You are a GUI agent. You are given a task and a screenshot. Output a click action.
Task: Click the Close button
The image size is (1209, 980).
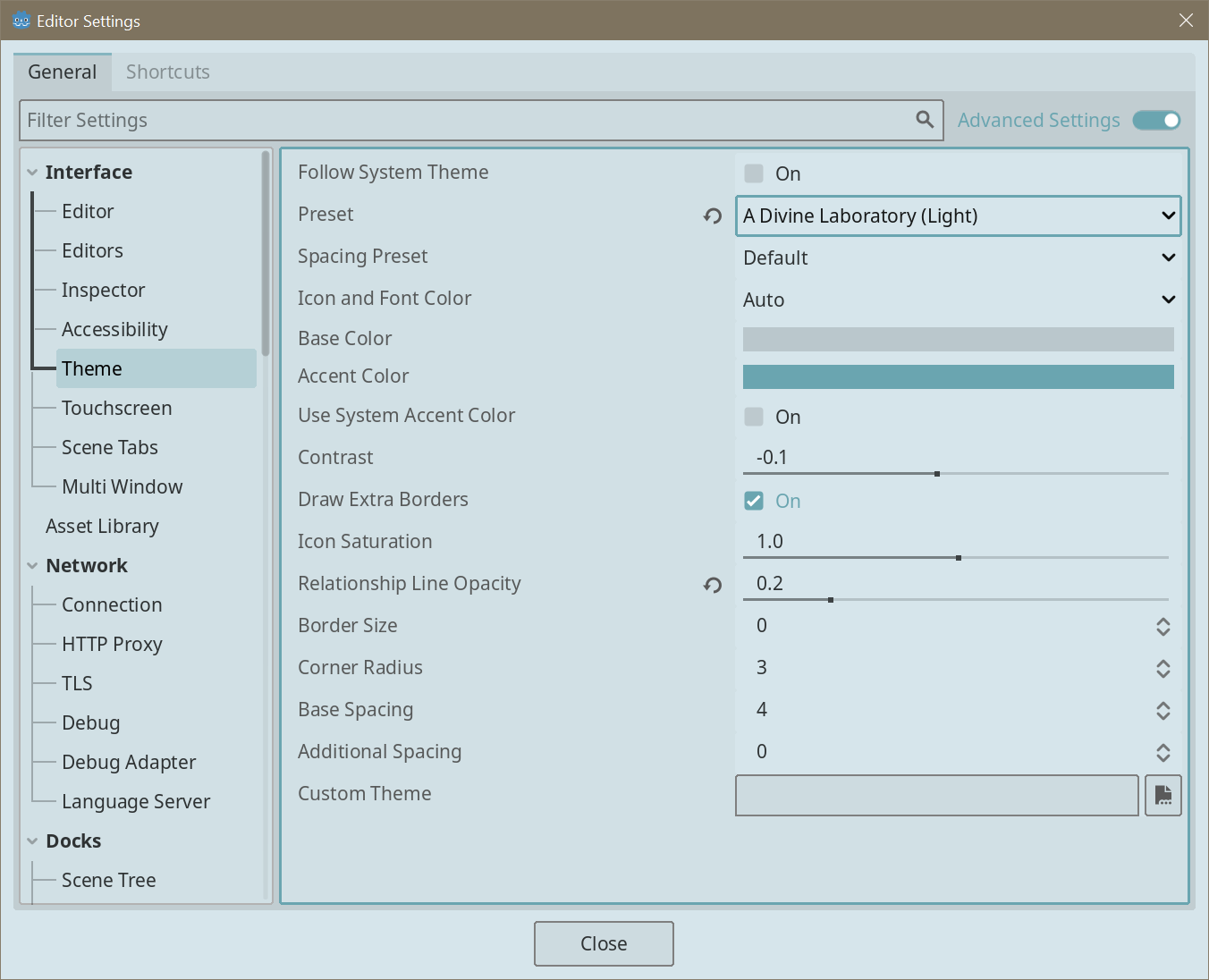pos(604,943)
